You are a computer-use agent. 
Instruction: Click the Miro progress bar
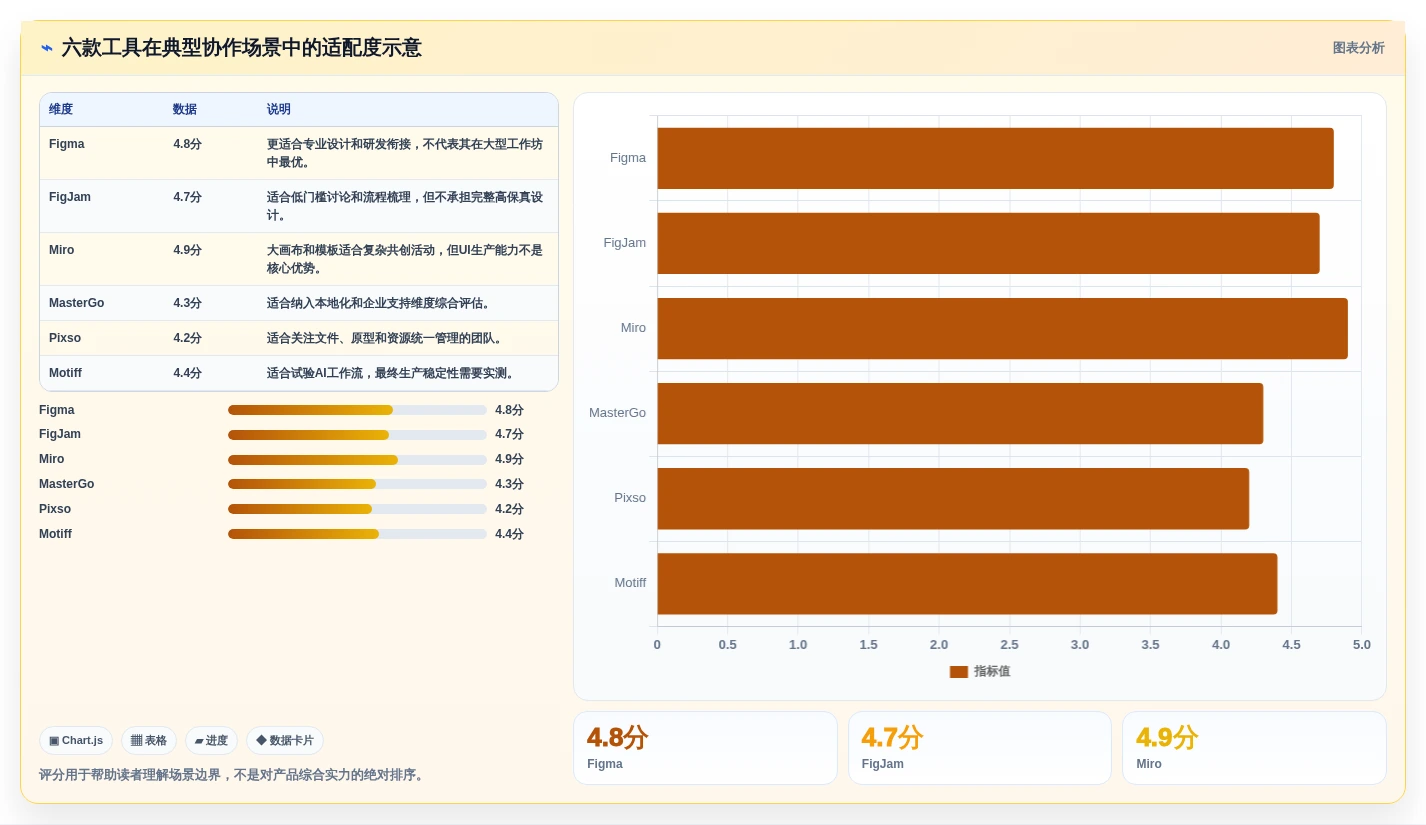click(x=357, y=460)
